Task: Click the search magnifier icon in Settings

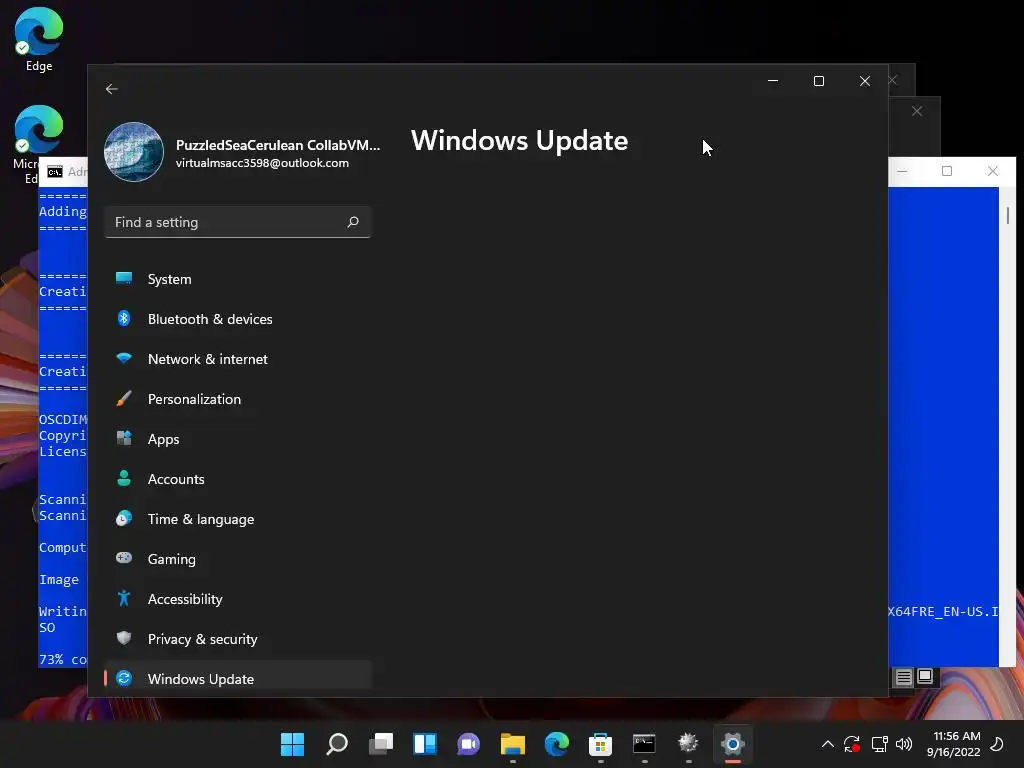Action: tap(353, 222)
